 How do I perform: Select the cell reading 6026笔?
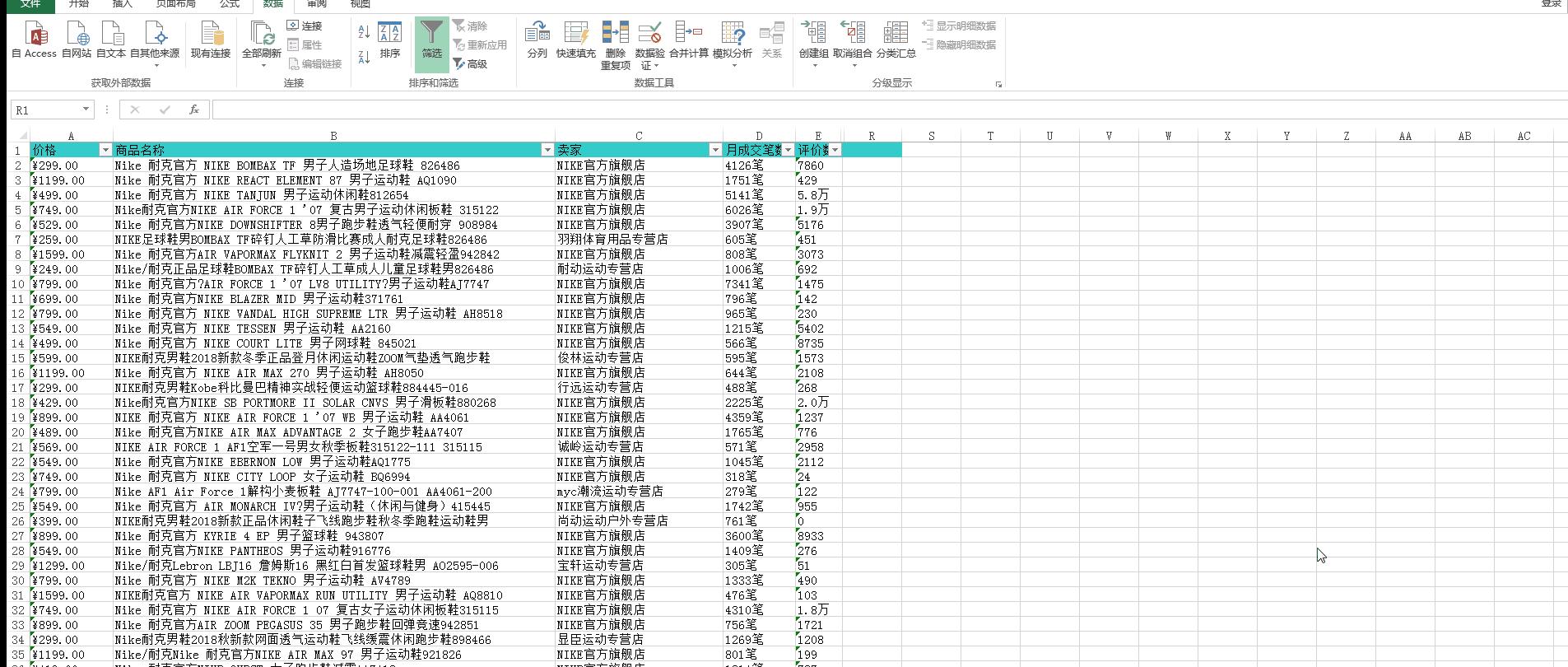coord(758,210)
